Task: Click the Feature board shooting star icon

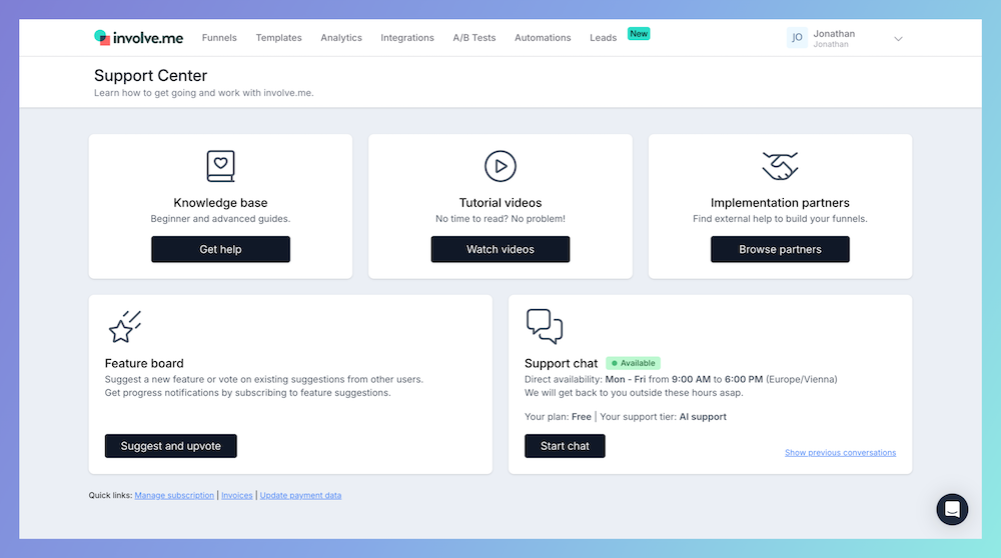Action: point(125,327)
